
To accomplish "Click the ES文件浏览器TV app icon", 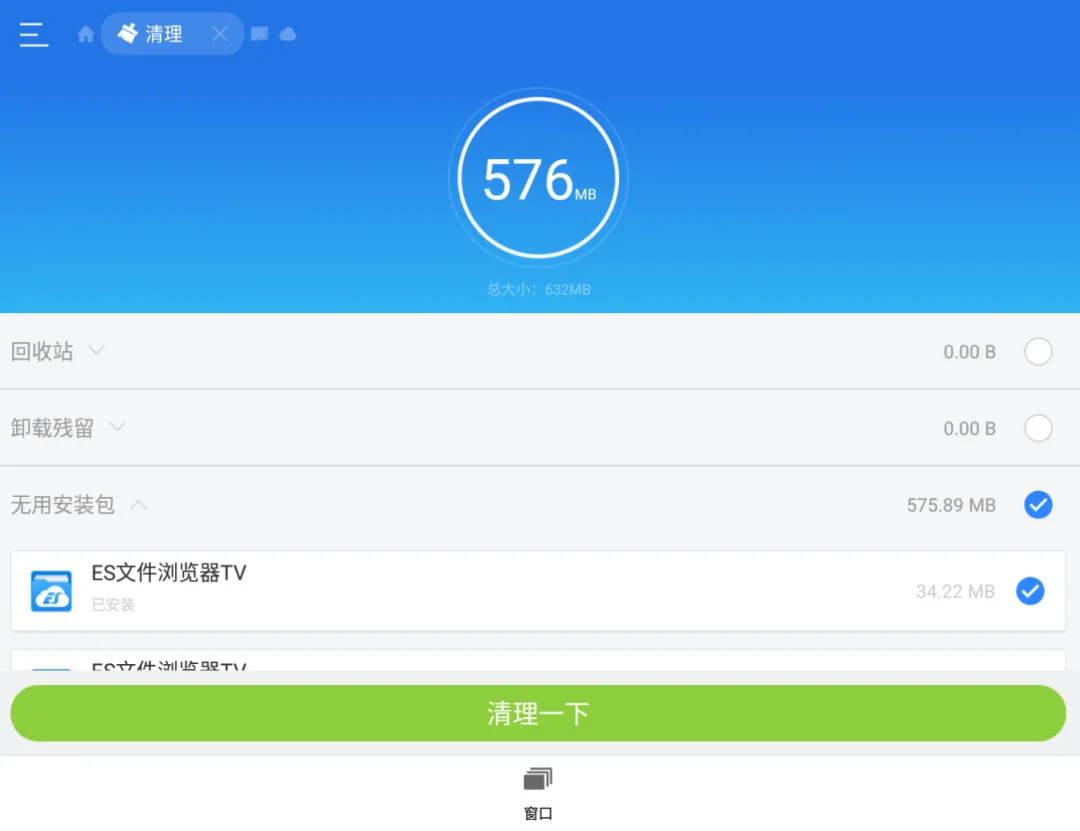I will click(x=51, y=591).
